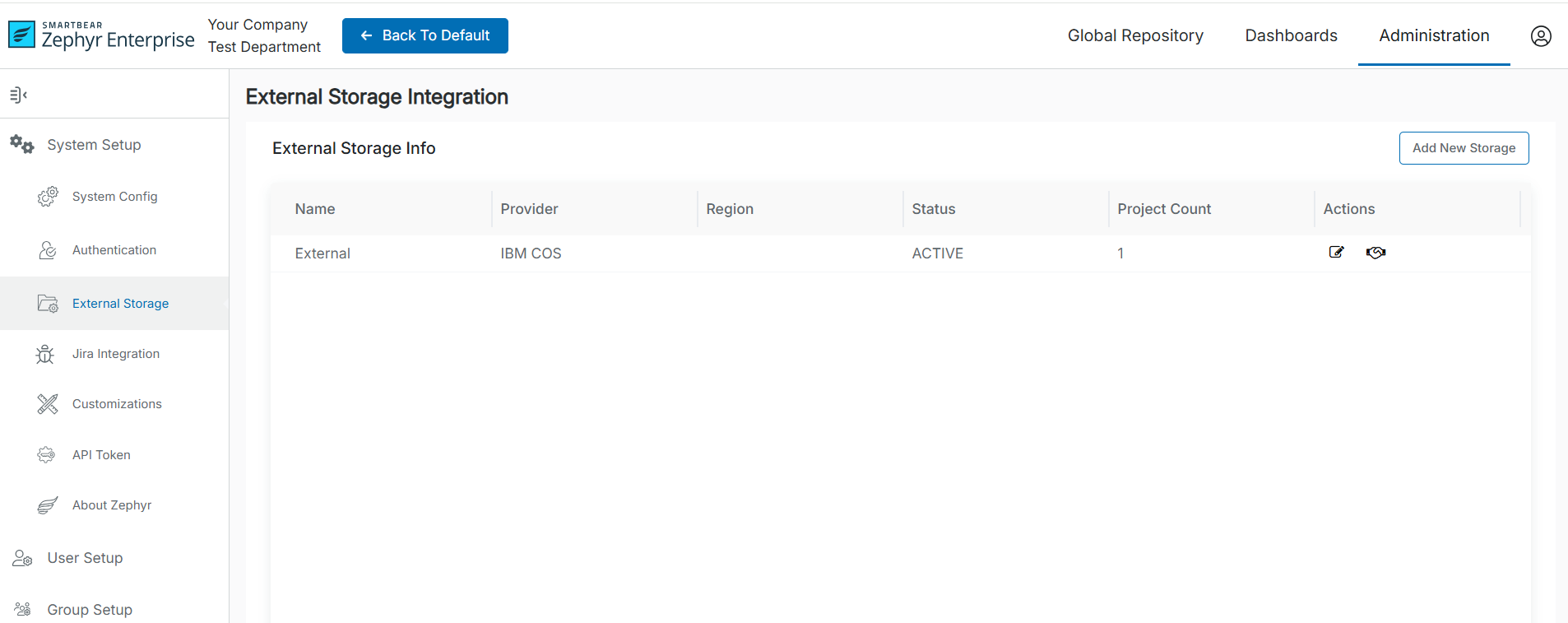
Task: Select the Administration tab
Action: [1433, 35]
